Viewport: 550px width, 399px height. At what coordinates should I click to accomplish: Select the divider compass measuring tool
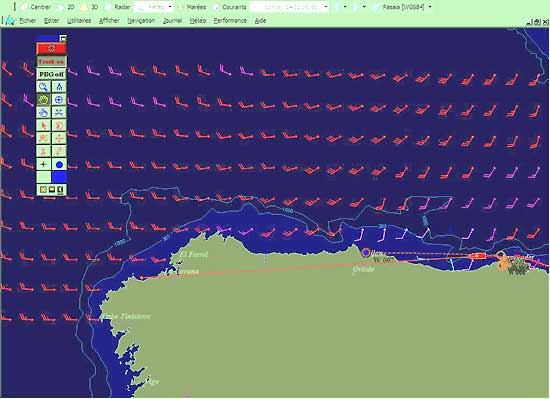(59, 87)
